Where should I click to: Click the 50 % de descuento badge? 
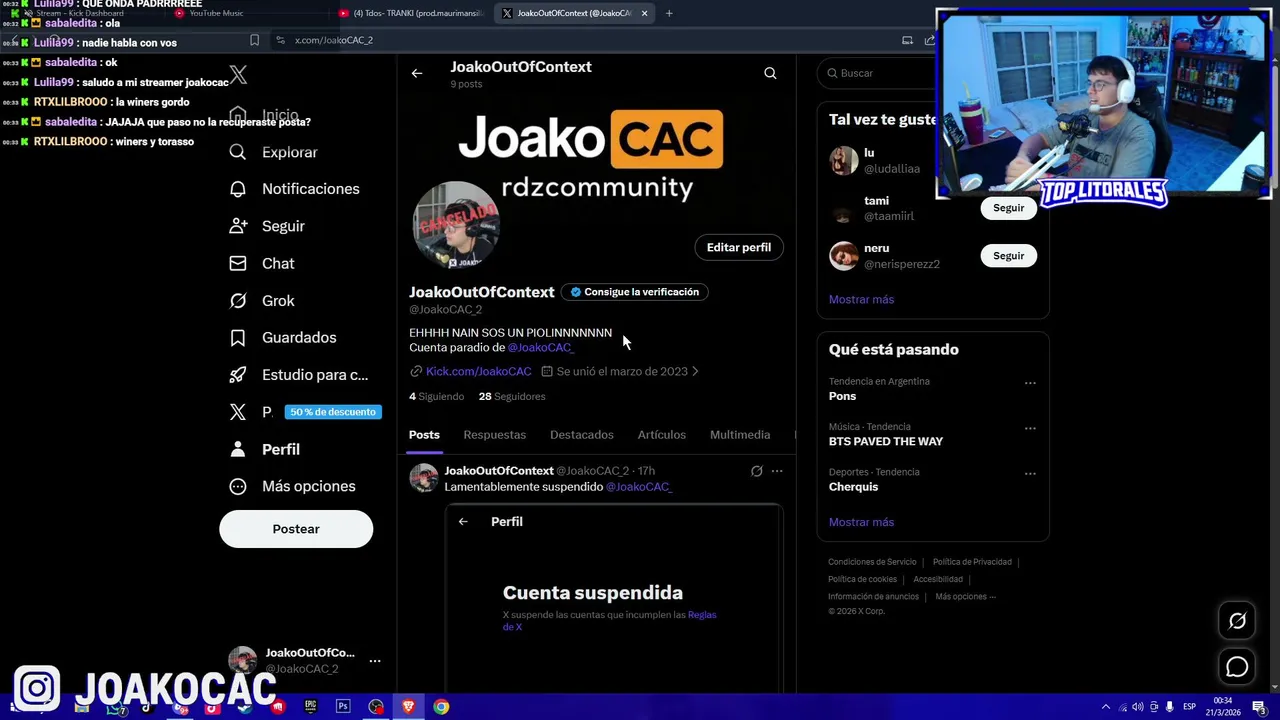tap(333, 412)
